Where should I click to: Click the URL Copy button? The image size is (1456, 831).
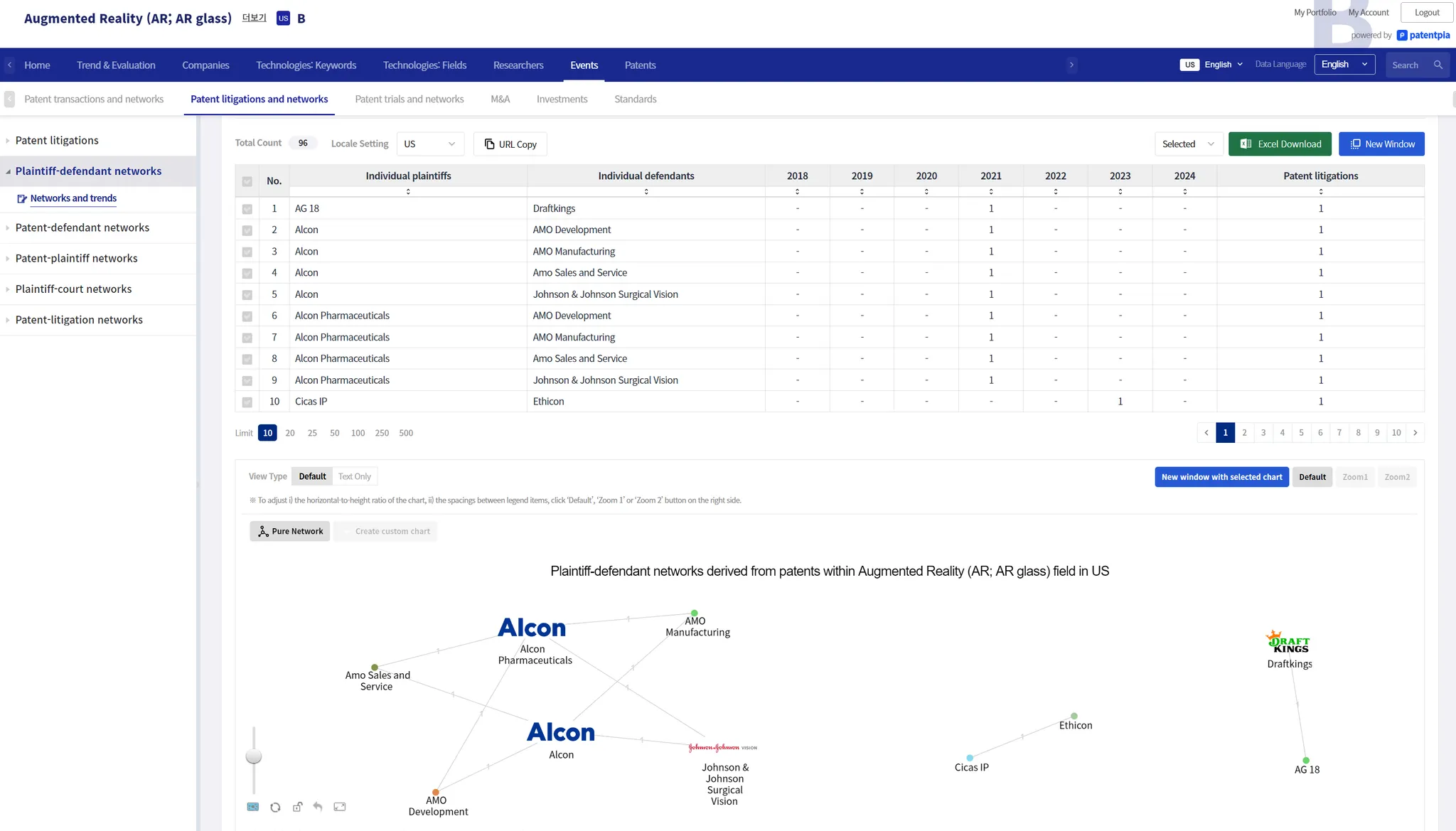[510, 144]
